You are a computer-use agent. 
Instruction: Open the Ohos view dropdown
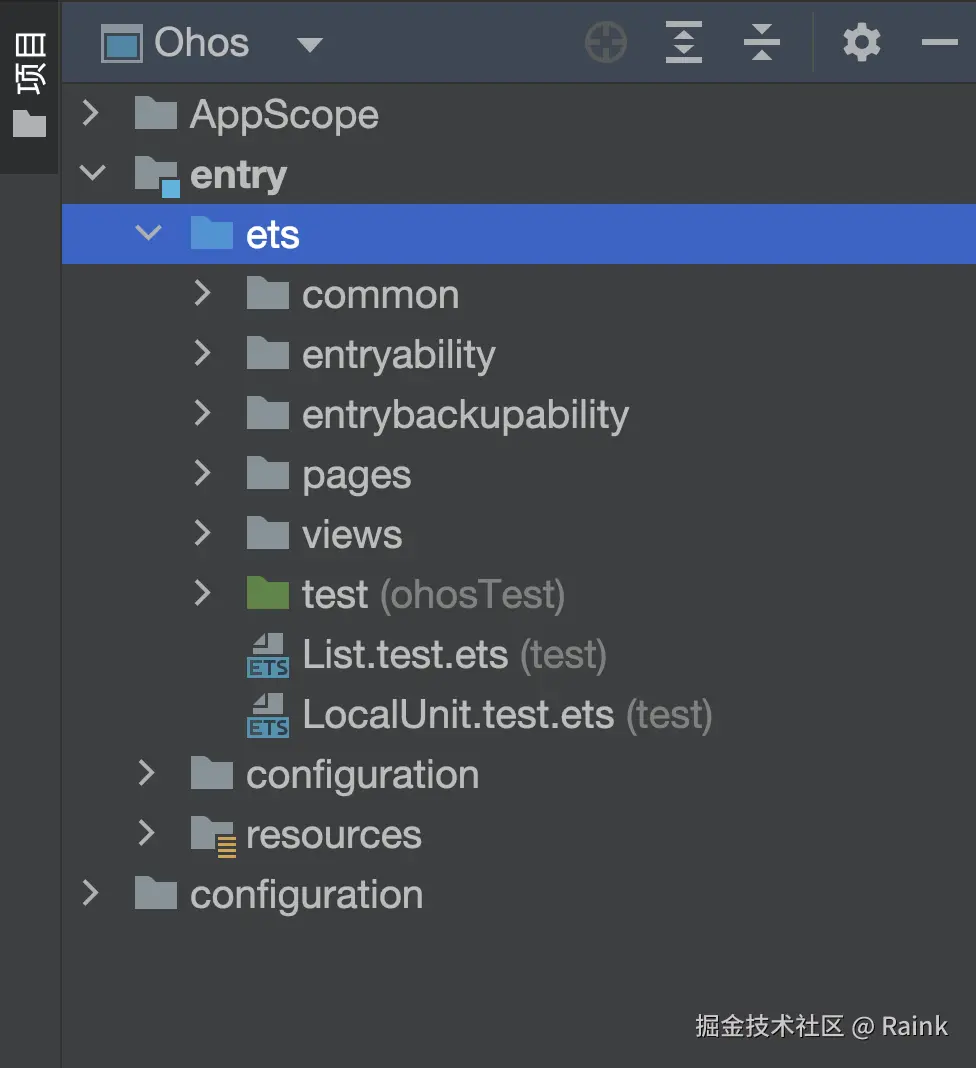click(x=310, y=44)
